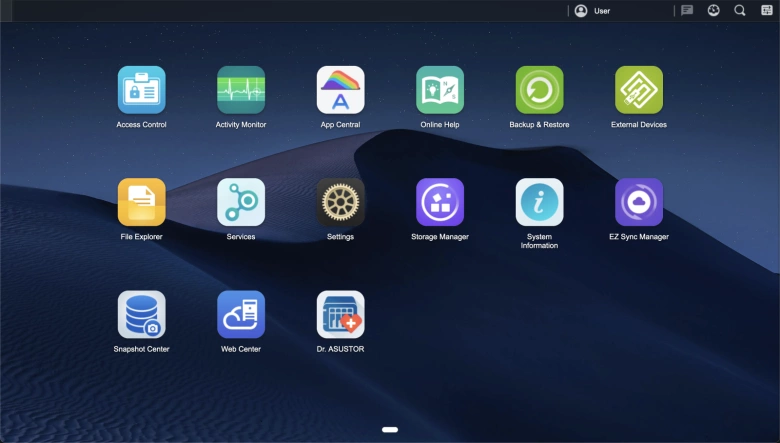Click the desktop page indicator dot
This screenshot has width=780, height=443.
click(x=390, y=430)
